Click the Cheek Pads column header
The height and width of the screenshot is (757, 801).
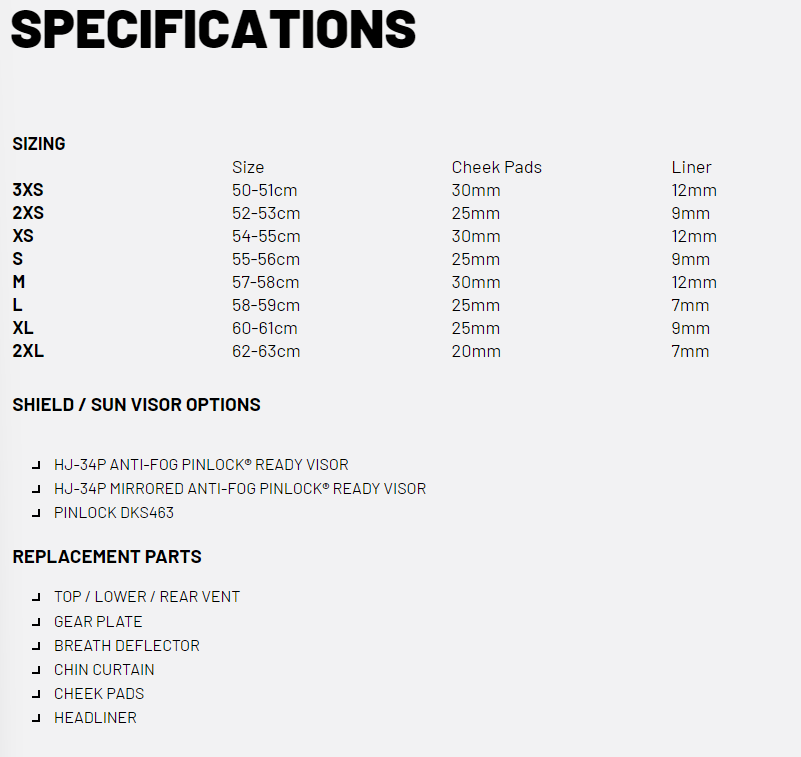[x=496, y=167]
